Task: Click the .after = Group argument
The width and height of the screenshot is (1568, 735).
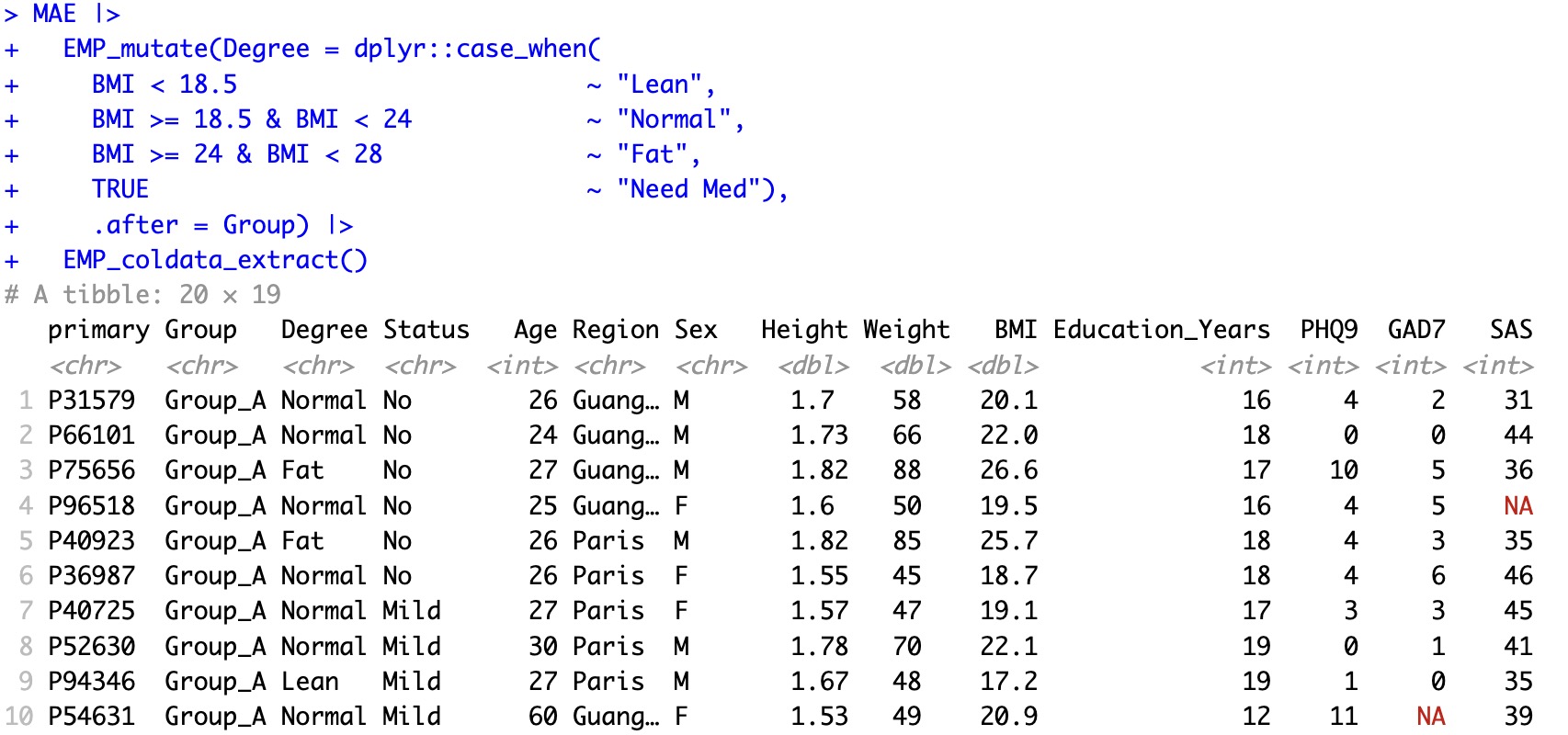Action: point(200,225)
